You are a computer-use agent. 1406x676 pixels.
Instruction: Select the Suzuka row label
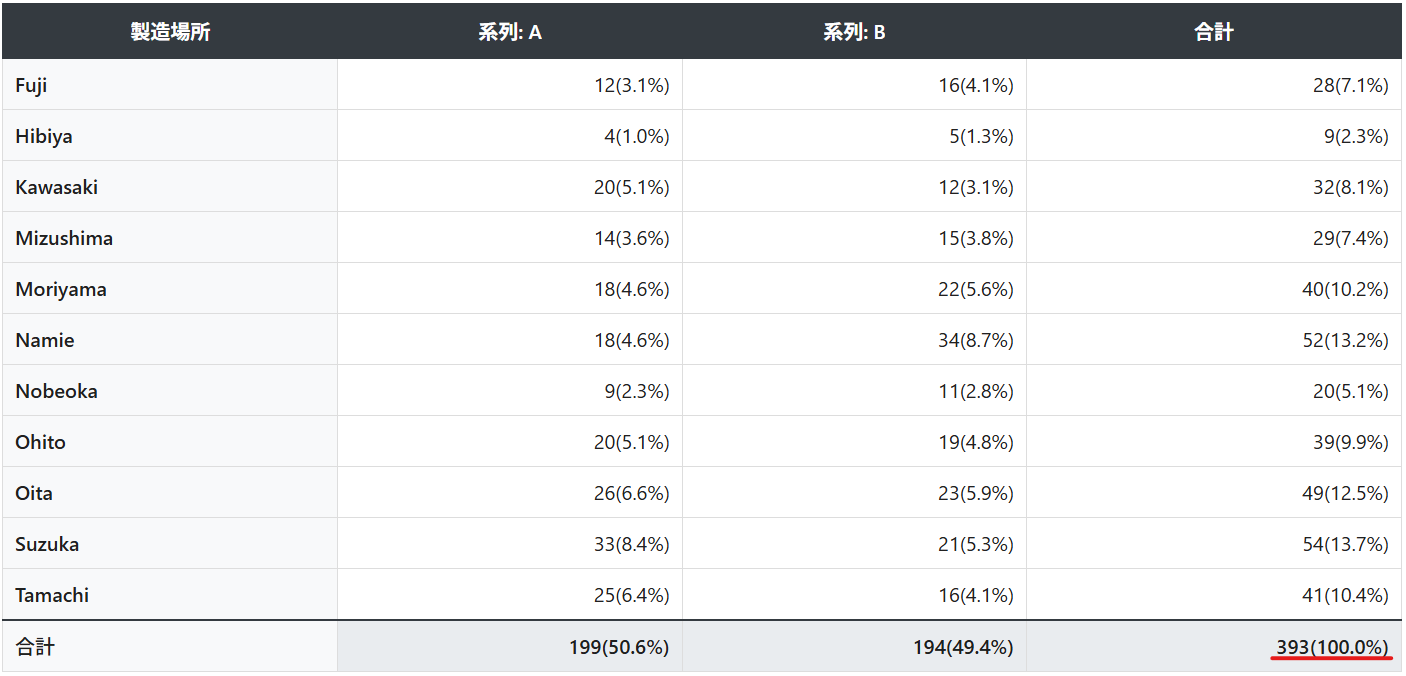(x=47, y=544)
